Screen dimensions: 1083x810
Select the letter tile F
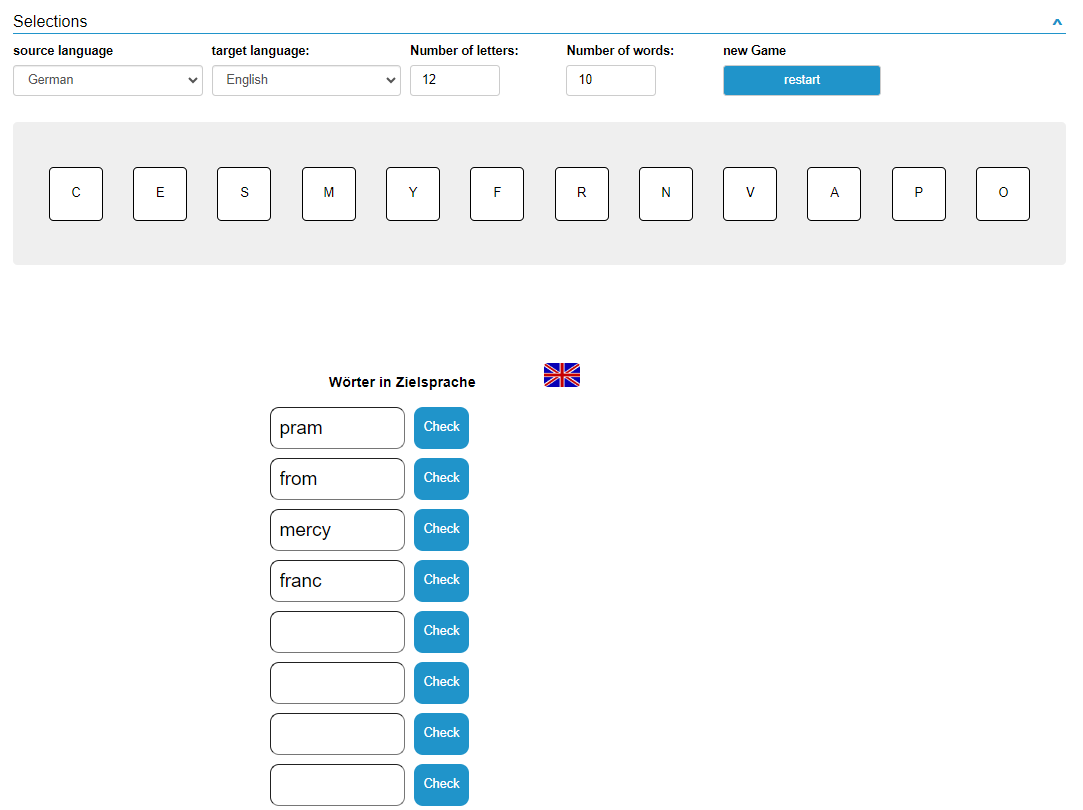tap(497, 194)
